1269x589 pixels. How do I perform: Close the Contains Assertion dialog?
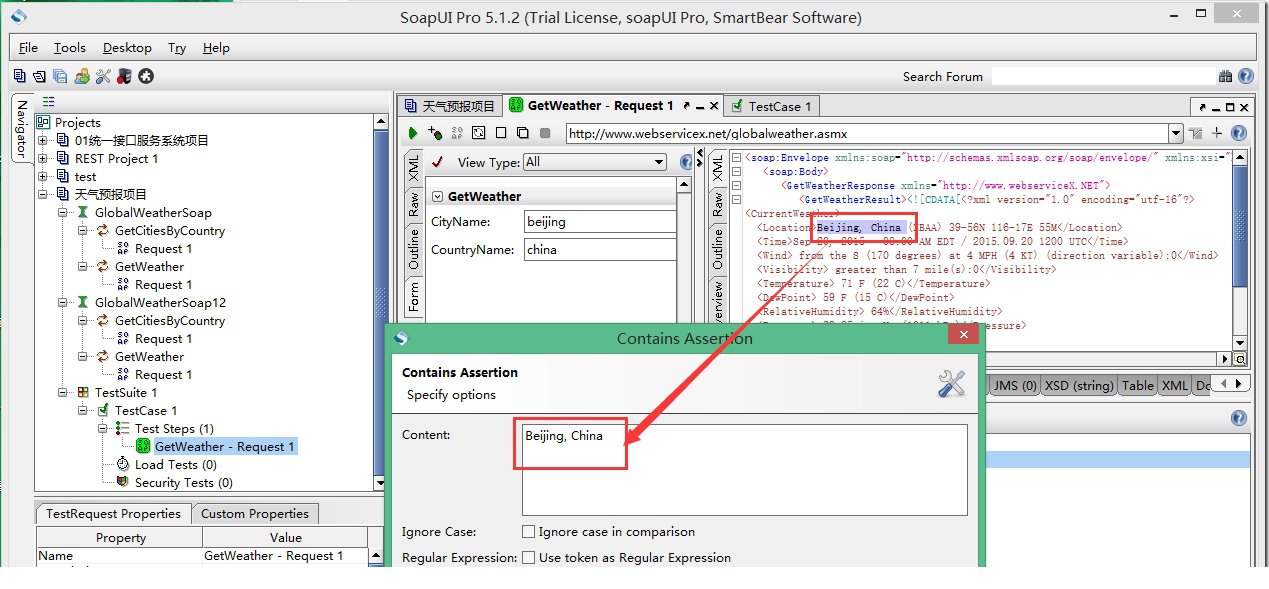point(963,335)
